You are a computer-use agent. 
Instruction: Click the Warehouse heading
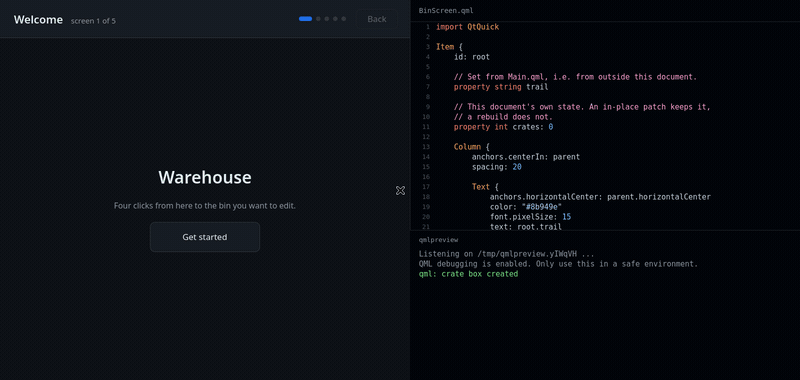(205, 177)
